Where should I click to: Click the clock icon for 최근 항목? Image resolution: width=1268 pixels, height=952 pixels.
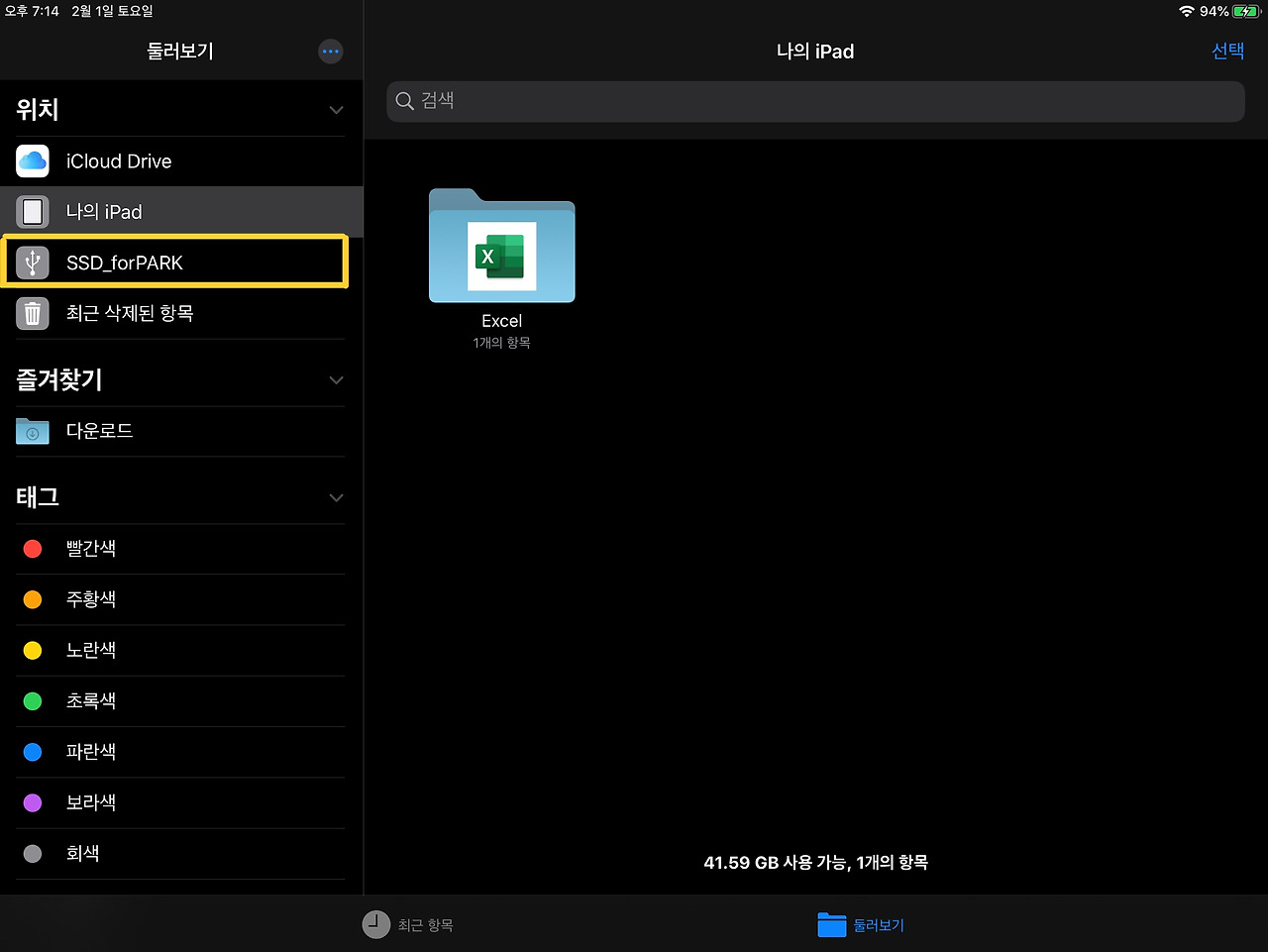click(376, 924)
